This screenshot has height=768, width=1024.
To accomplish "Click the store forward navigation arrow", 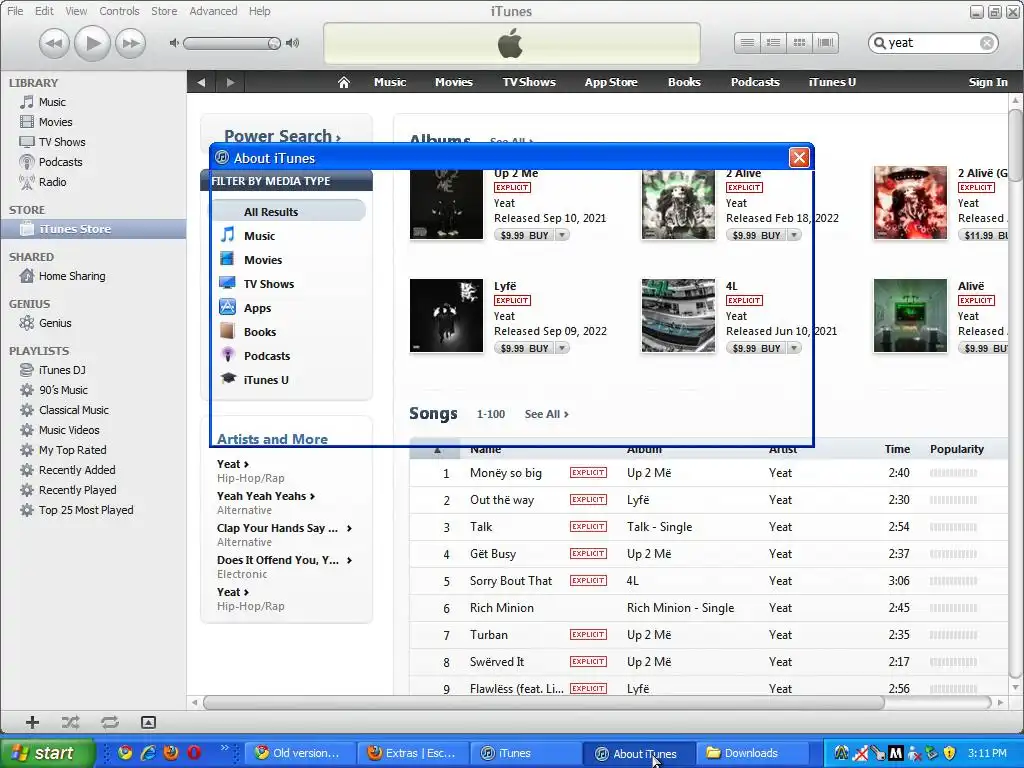I will [230, 82].
